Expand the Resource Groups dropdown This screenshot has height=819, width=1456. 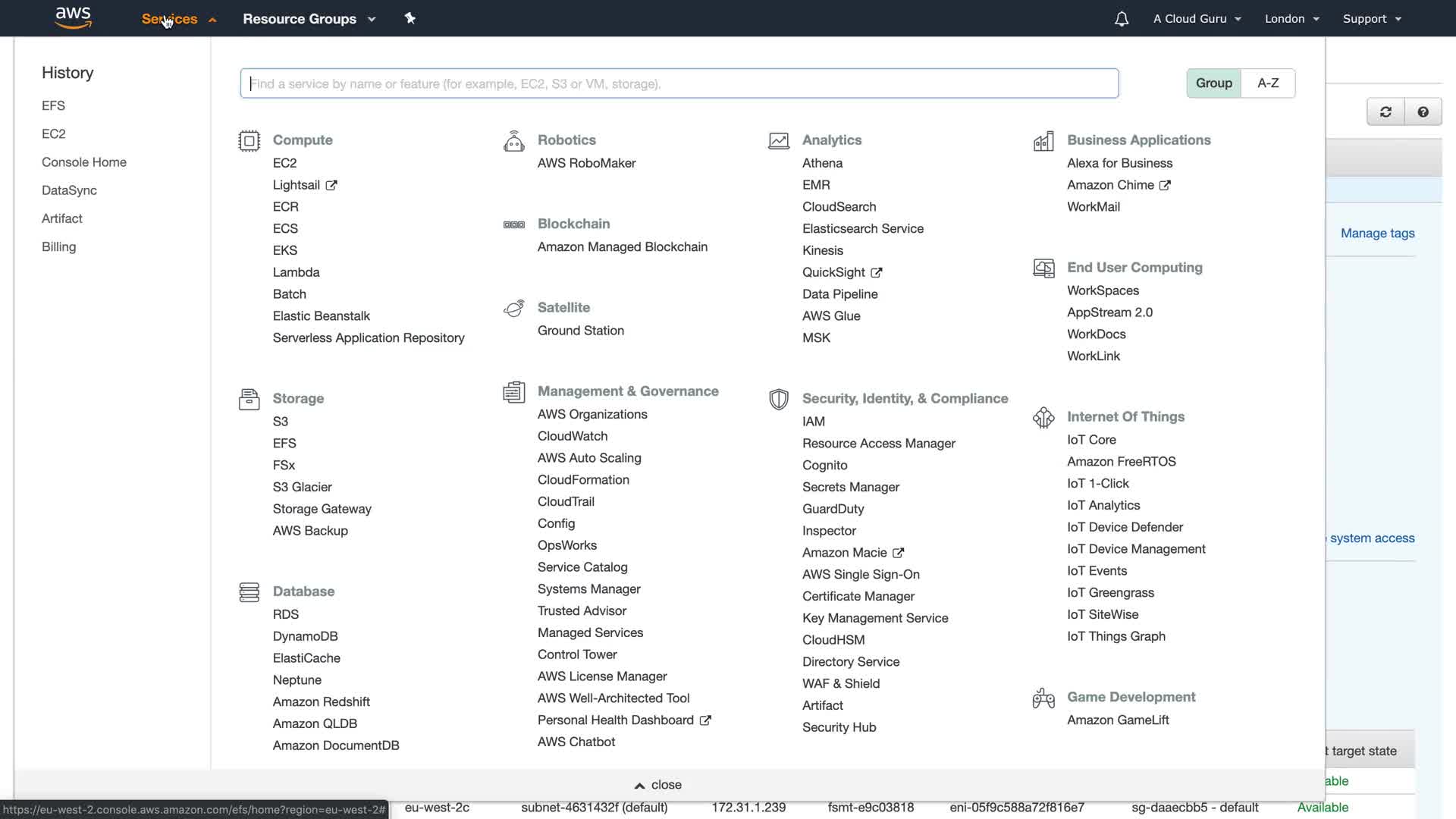pyautogui.click(x=309, y=19)
